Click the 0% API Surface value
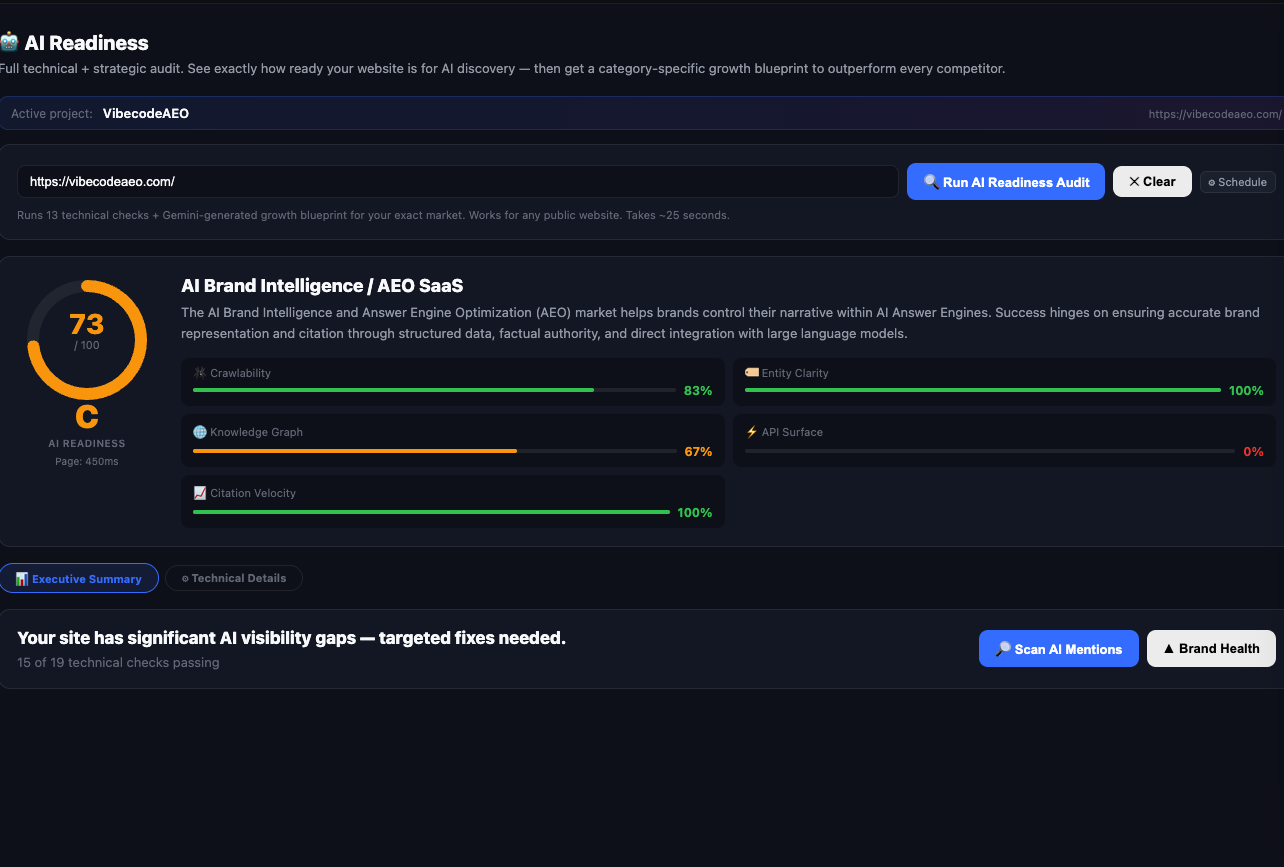1284x867 pixels. coord(1253,452)
